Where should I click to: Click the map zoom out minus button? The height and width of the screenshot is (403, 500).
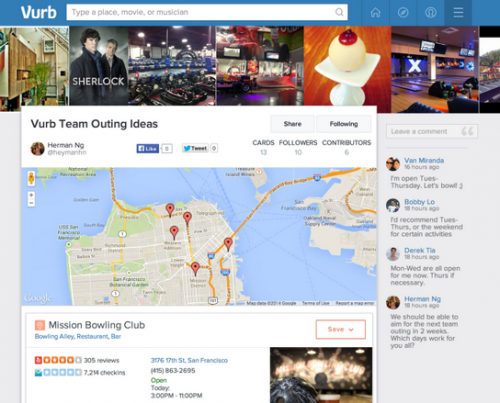[x=31, y=203]
